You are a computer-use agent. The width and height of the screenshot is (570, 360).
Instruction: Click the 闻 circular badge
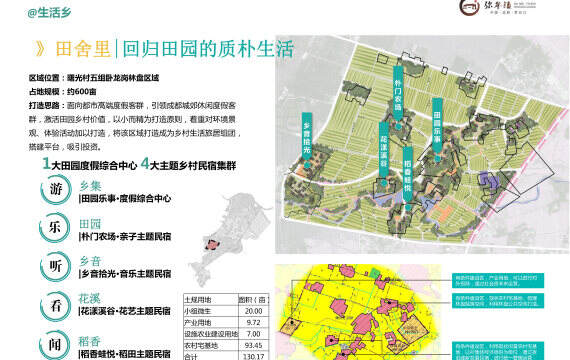(55, 344)
